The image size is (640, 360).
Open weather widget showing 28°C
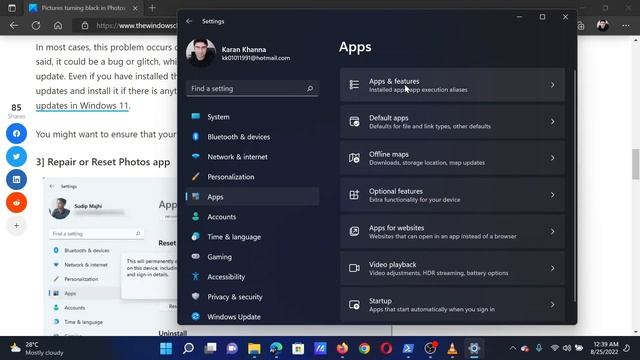[x=37, y=348]
